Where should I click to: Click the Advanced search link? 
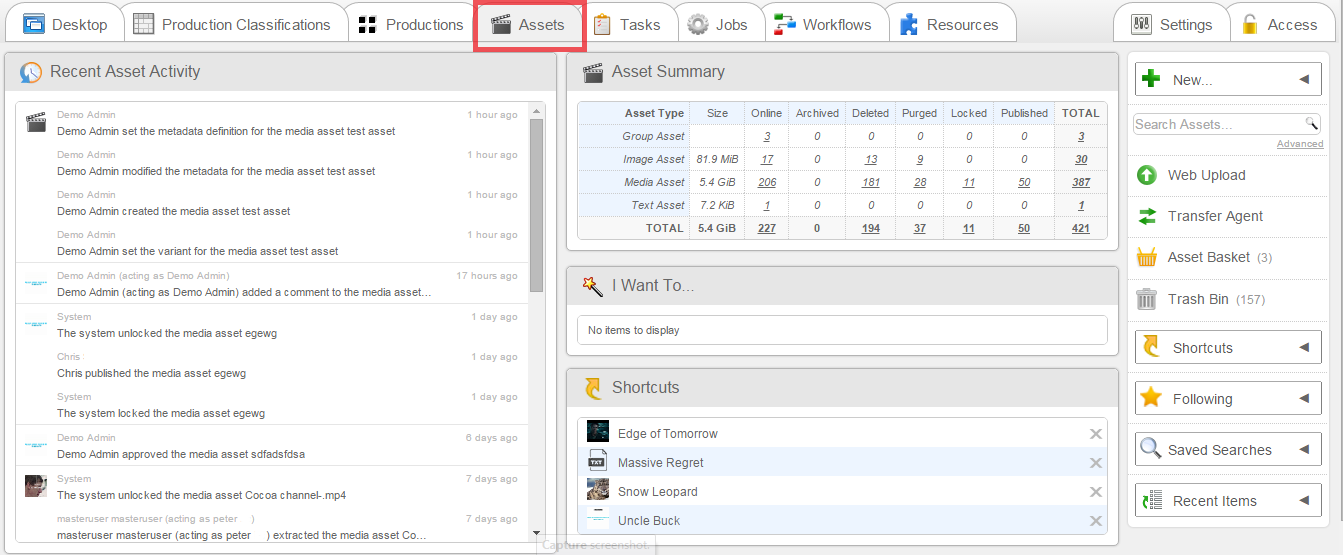(x=1299, y=144)
